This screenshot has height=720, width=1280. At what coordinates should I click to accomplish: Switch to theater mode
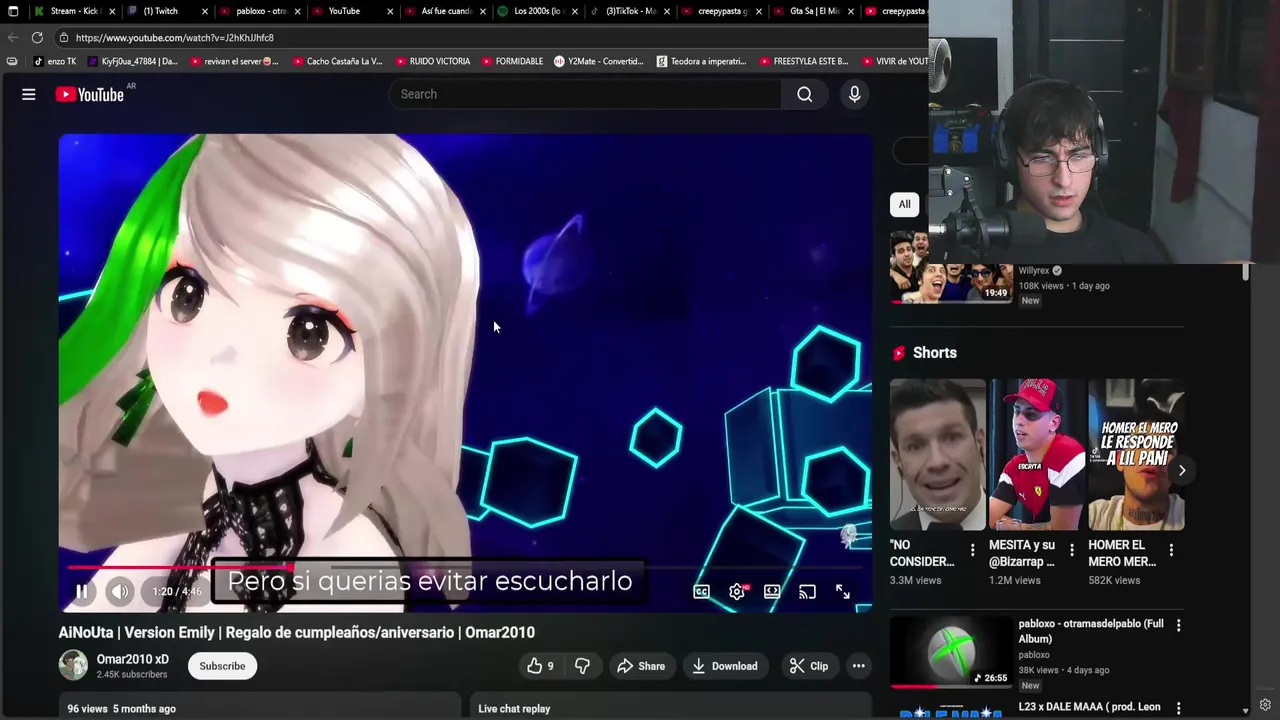[x=772, y=591]
